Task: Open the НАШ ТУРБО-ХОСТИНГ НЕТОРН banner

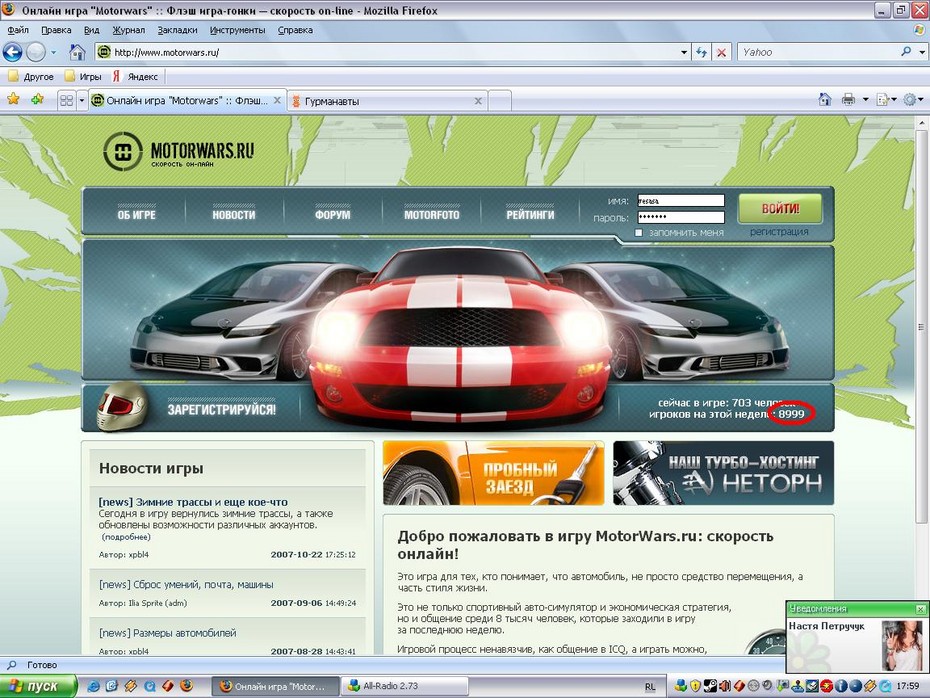Action: click(724, 473)
